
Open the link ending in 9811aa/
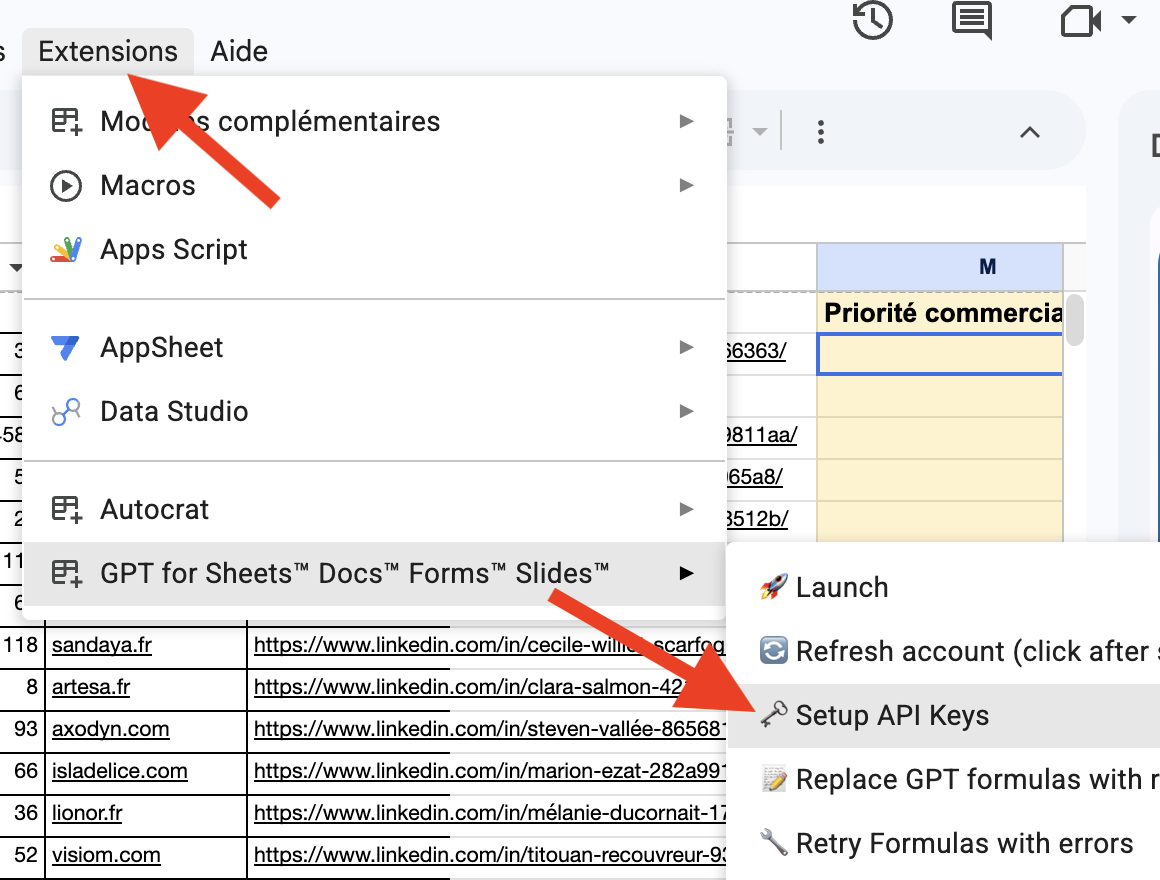point(762,435)
